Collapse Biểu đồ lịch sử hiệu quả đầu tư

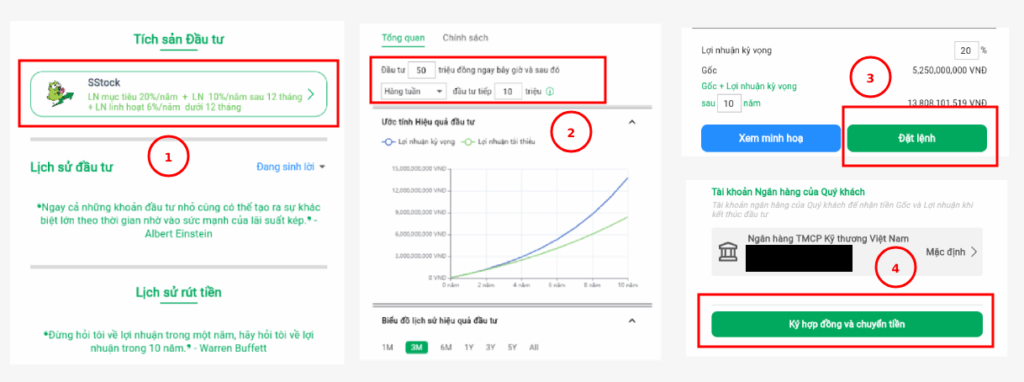pyautogui.click(x=632, y=321)
